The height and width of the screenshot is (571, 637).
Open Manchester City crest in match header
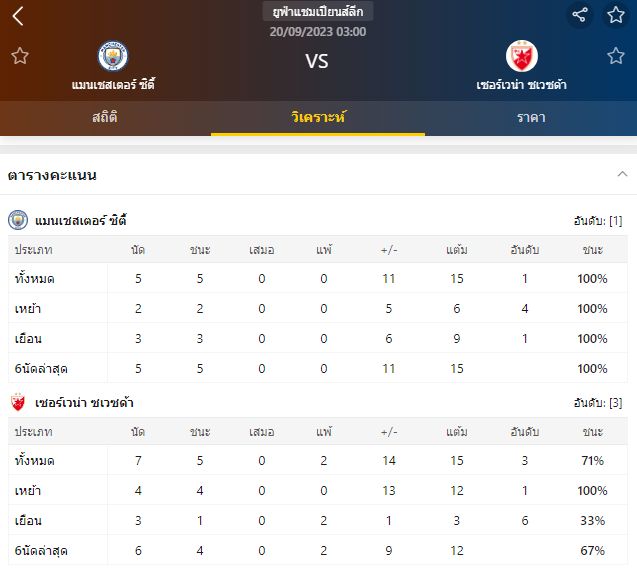113,56
